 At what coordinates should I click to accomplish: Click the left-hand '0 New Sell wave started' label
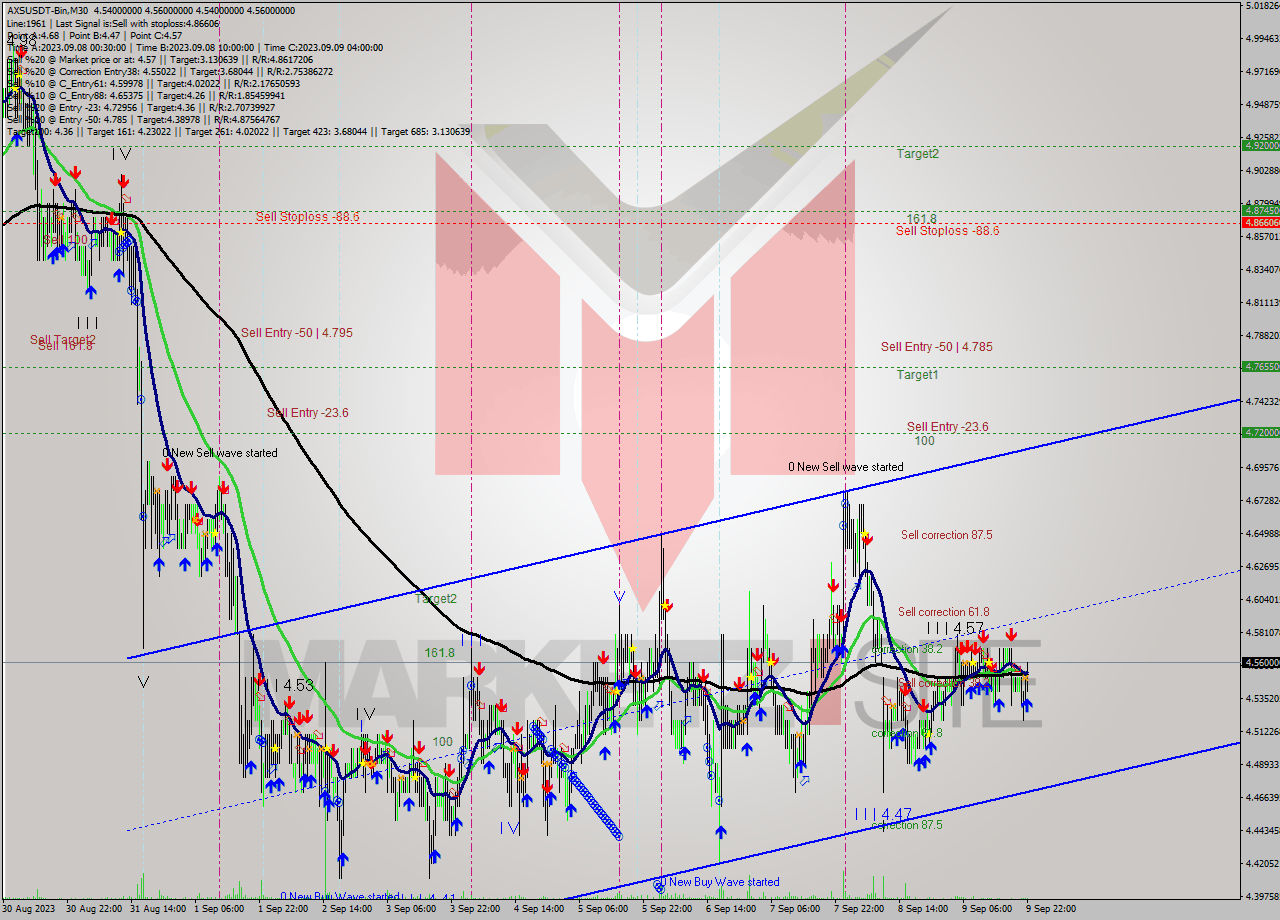(220, 453)
